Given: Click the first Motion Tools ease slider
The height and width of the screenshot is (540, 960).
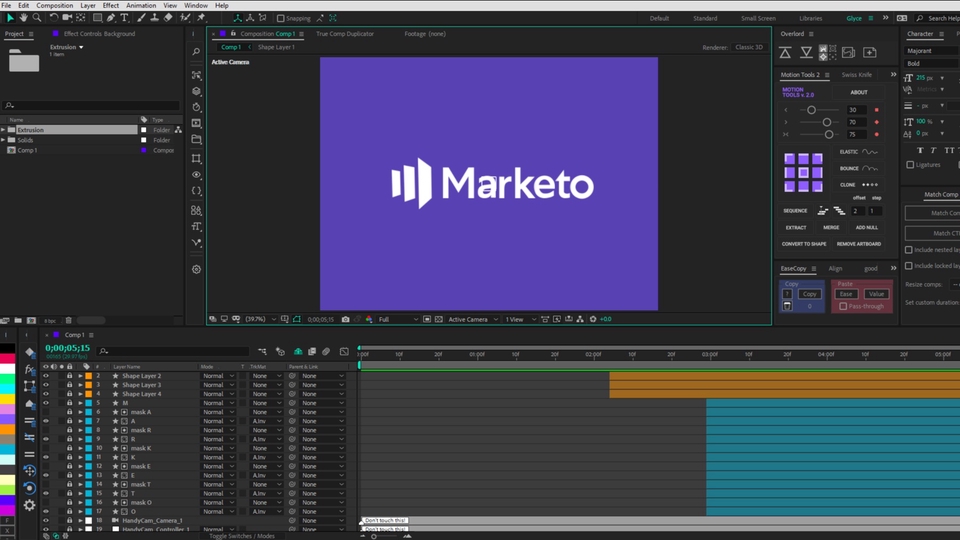Looking at the screenshot, I should (x=811, y=110).
